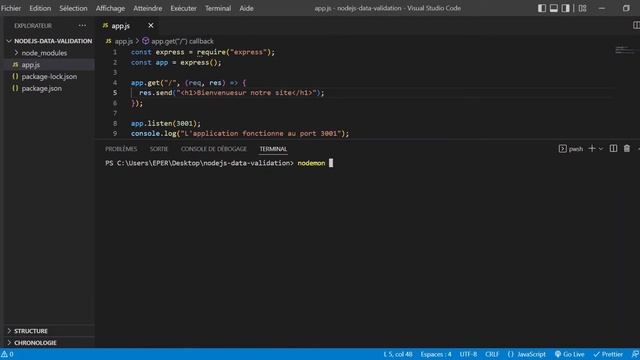
Task: Click line 8 app.listen(3001) code
Action: (166, 123)
